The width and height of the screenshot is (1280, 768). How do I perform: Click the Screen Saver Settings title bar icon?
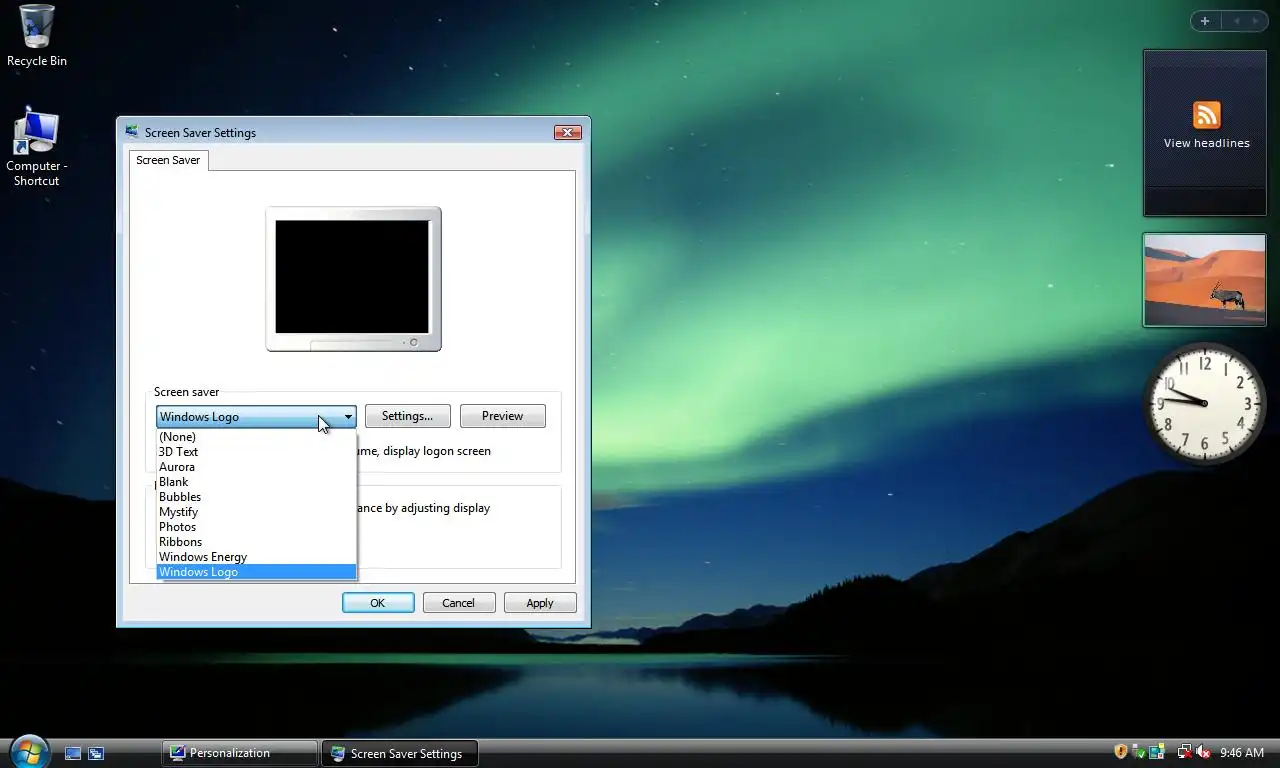point(132,132)
